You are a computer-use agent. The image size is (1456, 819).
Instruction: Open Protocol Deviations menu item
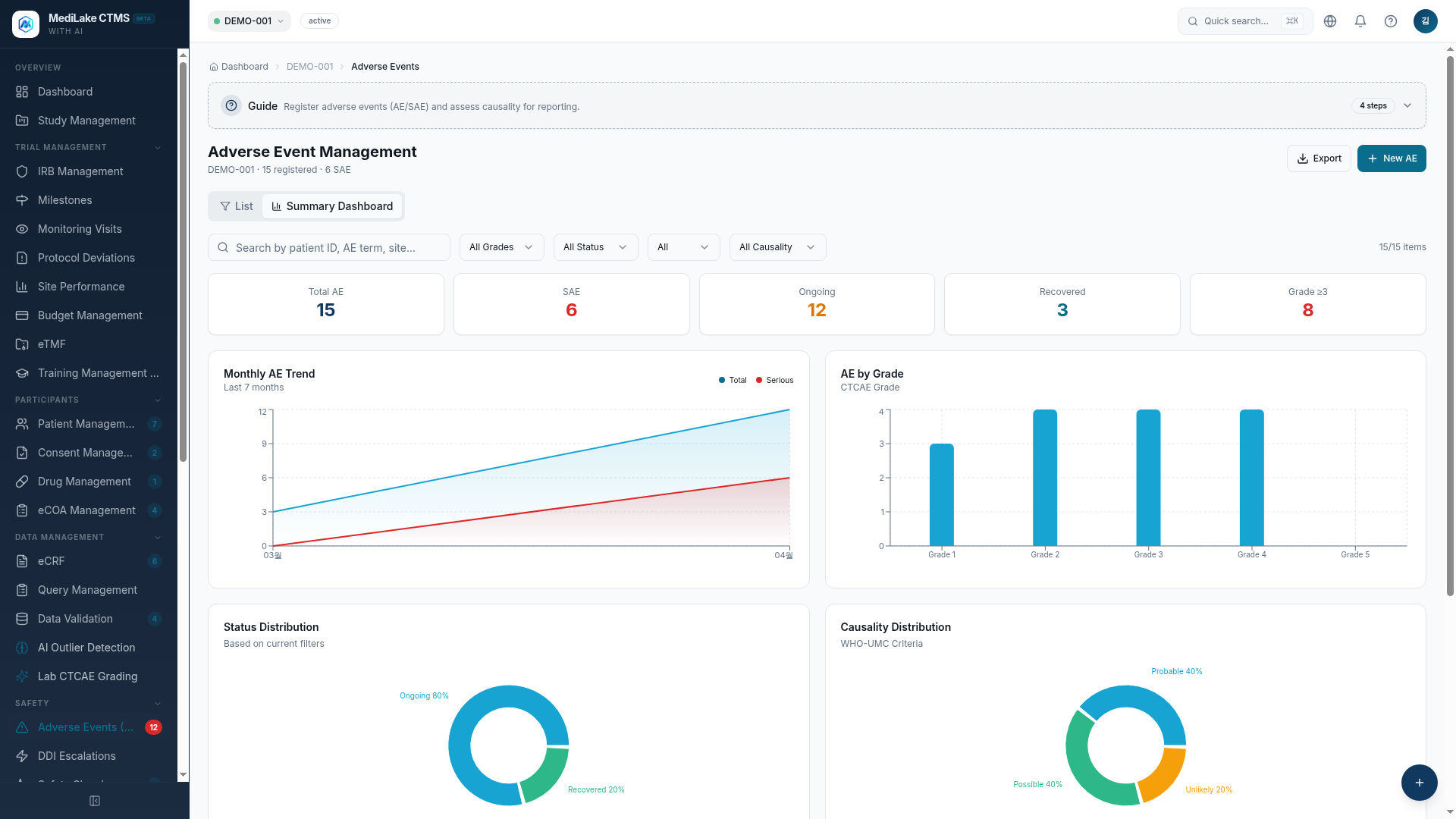[89, 258]
